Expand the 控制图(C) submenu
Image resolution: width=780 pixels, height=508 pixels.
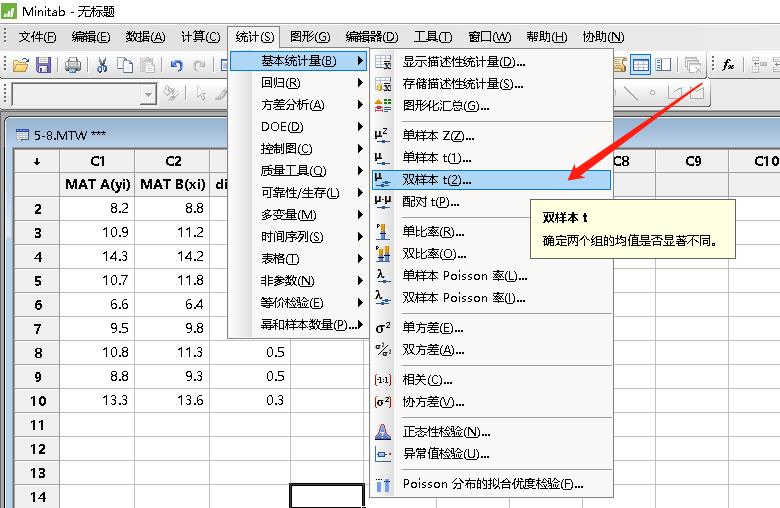298,149
